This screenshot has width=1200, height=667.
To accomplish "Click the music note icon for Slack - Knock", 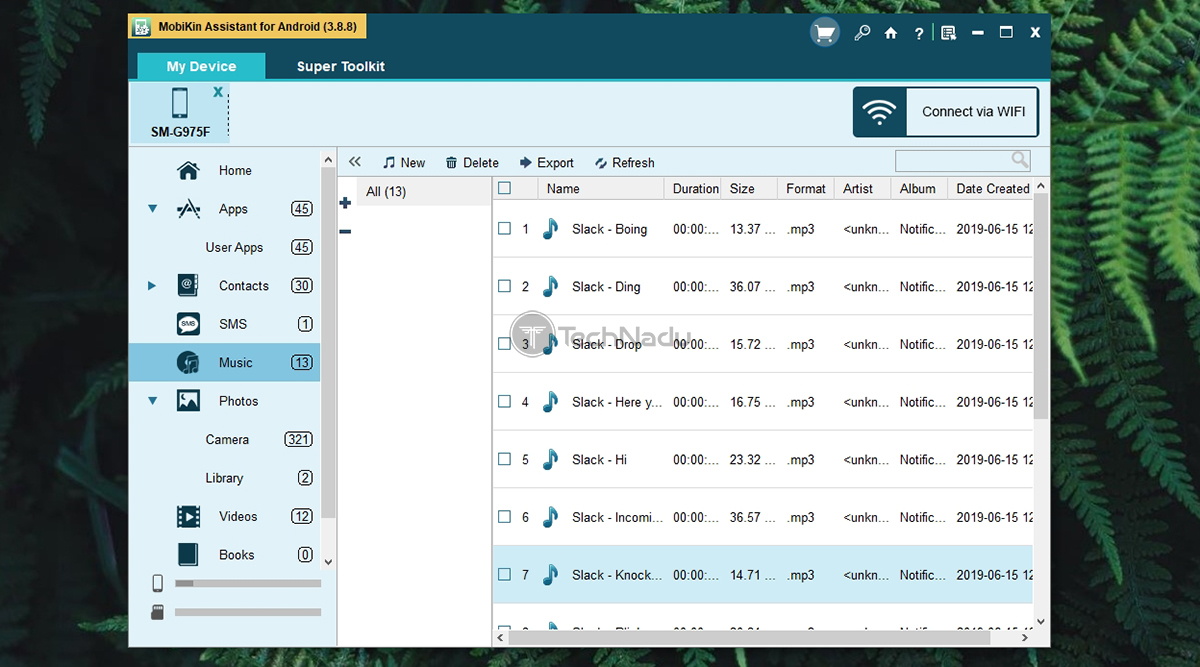I will click(x=550, y=575).
